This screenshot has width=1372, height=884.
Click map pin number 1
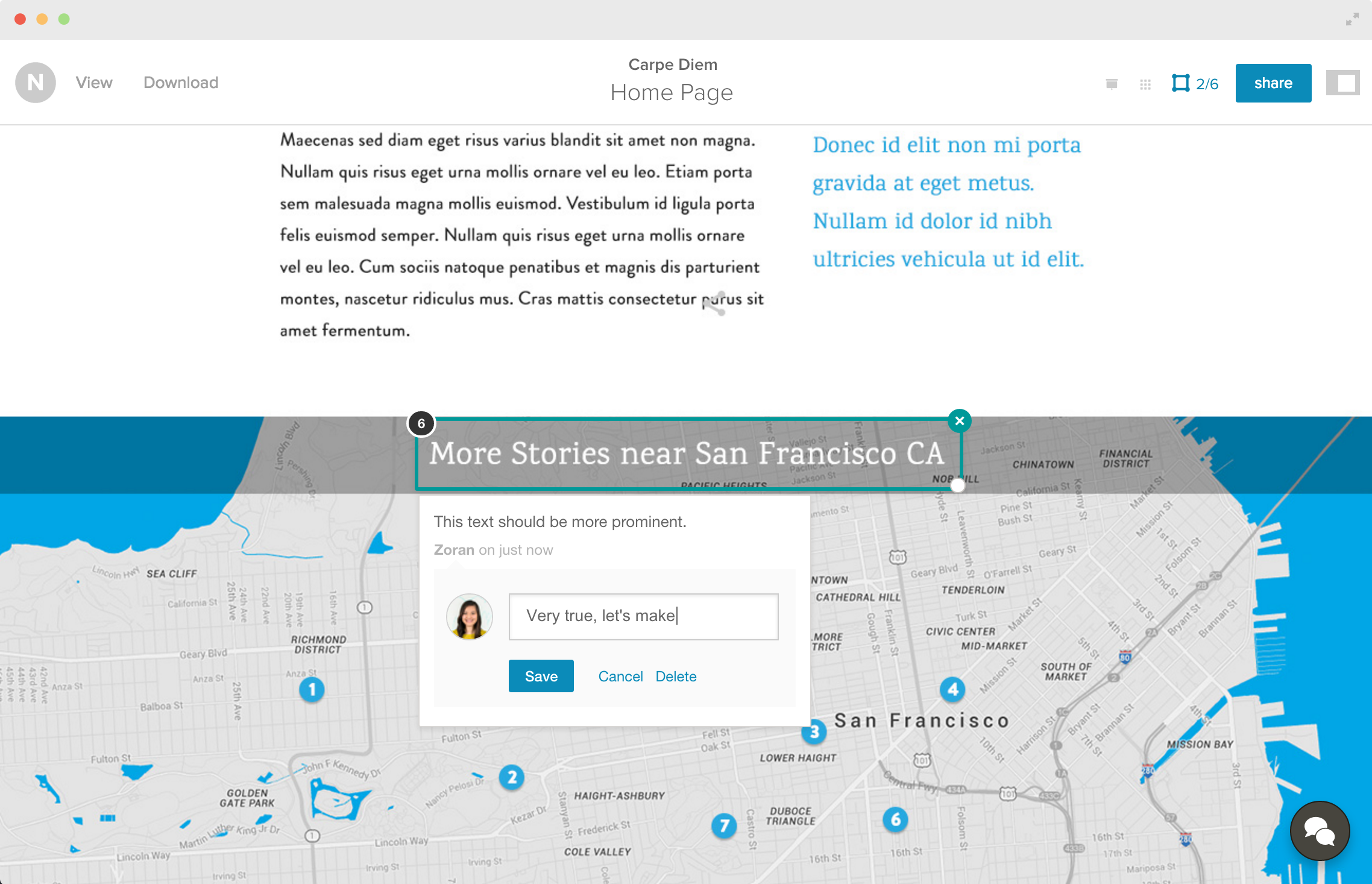(x=312, y=689)
